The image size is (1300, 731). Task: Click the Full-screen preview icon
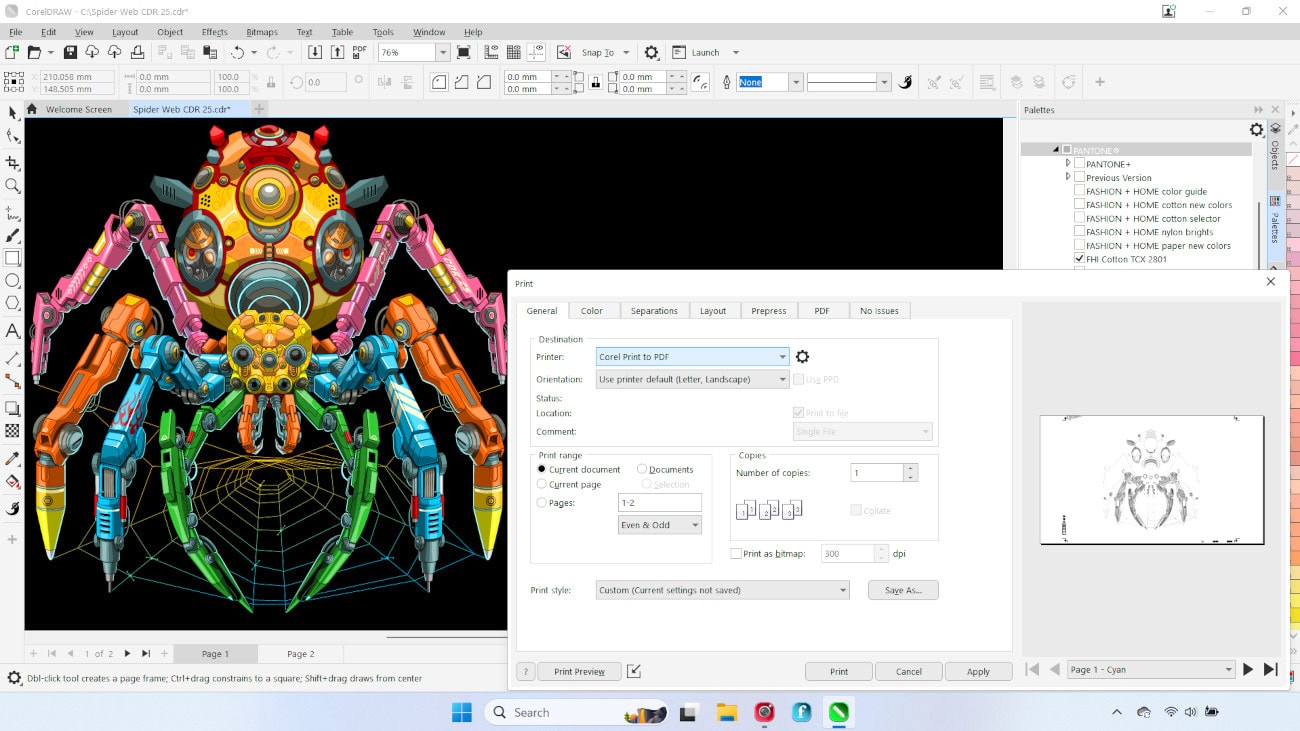pyautogui.click(x=464, y=52)
